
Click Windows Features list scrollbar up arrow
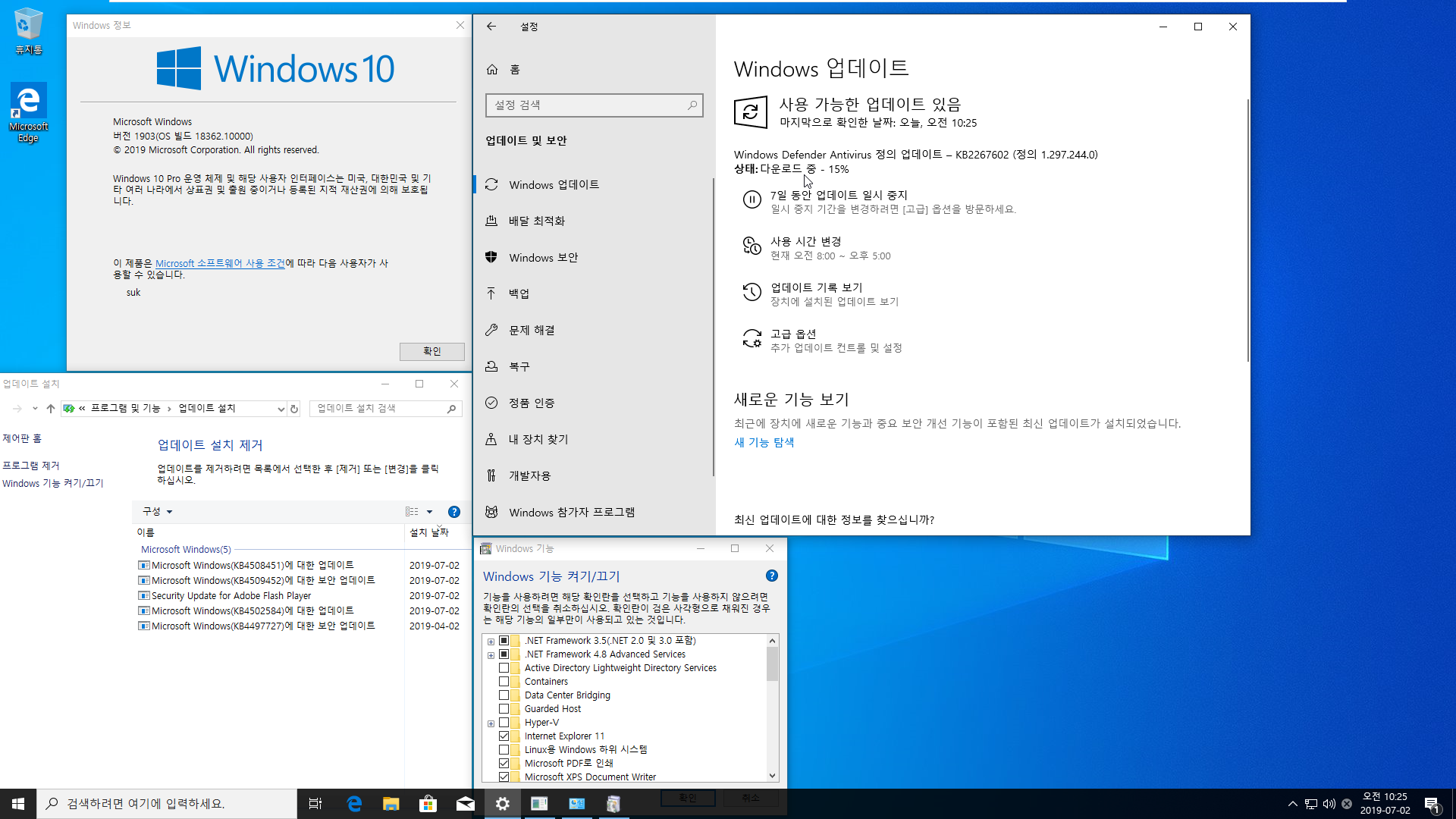pos(772,641)
